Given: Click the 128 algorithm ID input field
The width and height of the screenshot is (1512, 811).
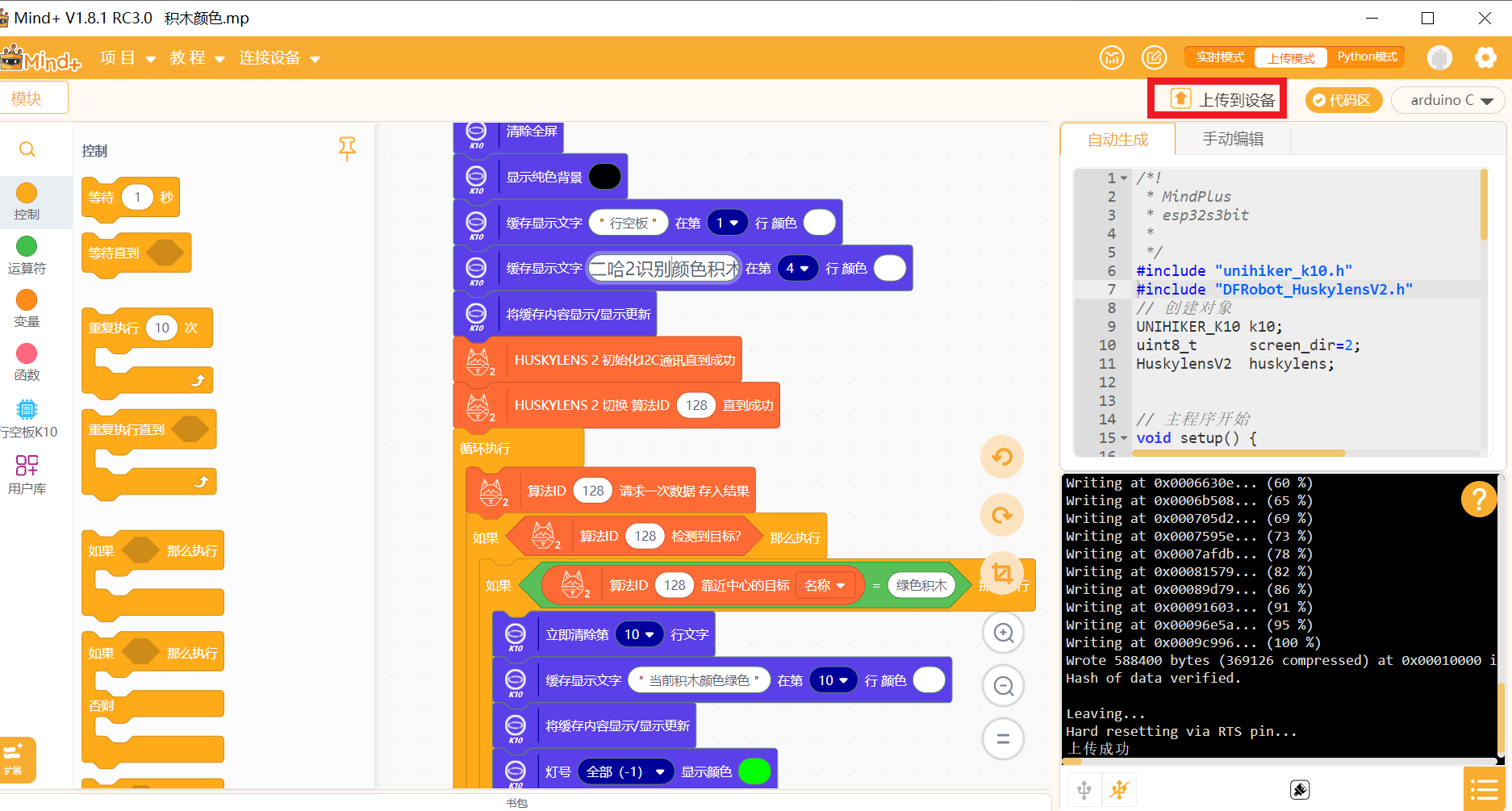Looking at the screenshot, I should pyautogui.click(x=696, y=405).
